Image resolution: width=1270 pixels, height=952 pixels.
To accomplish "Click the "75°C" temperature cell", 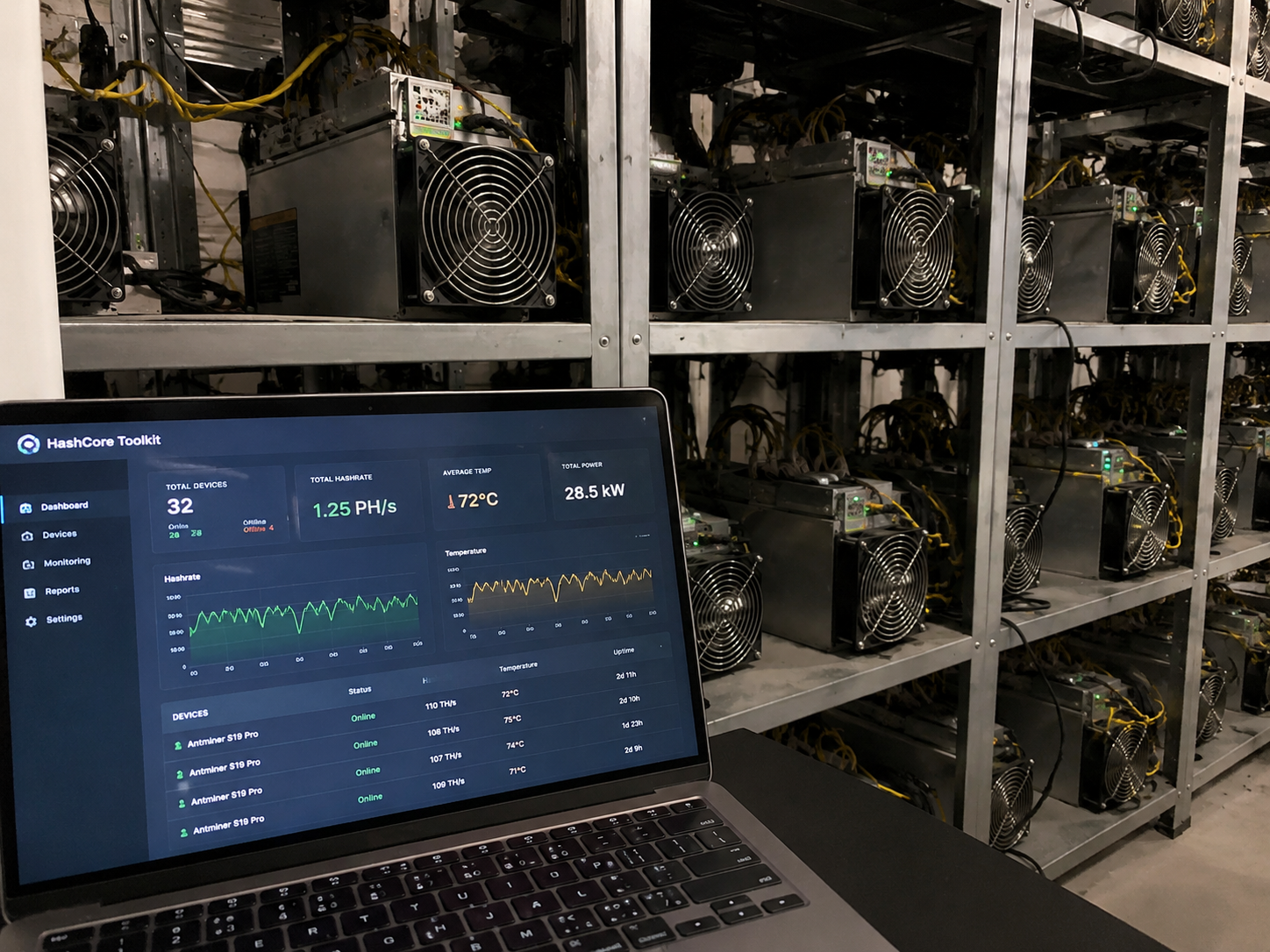I will pos(512,719).
